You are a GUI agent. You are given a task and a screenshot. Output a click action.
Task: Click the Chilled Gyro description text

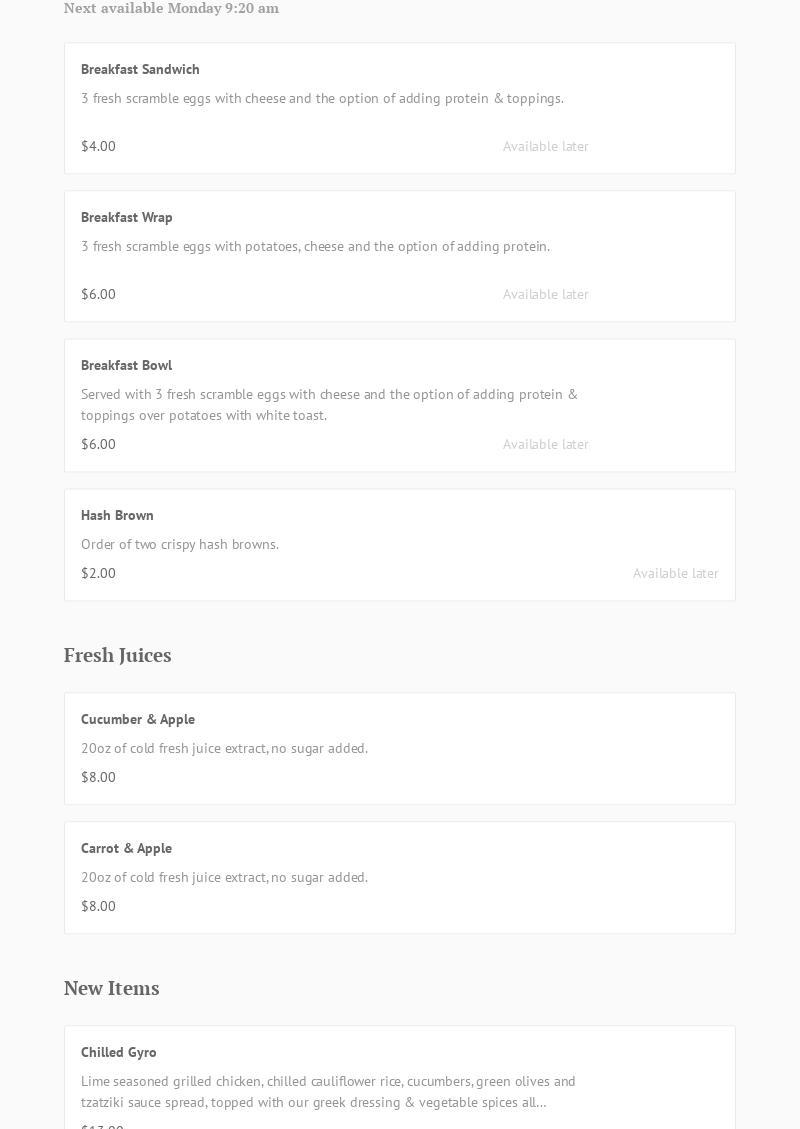(x=328, y=1091)
